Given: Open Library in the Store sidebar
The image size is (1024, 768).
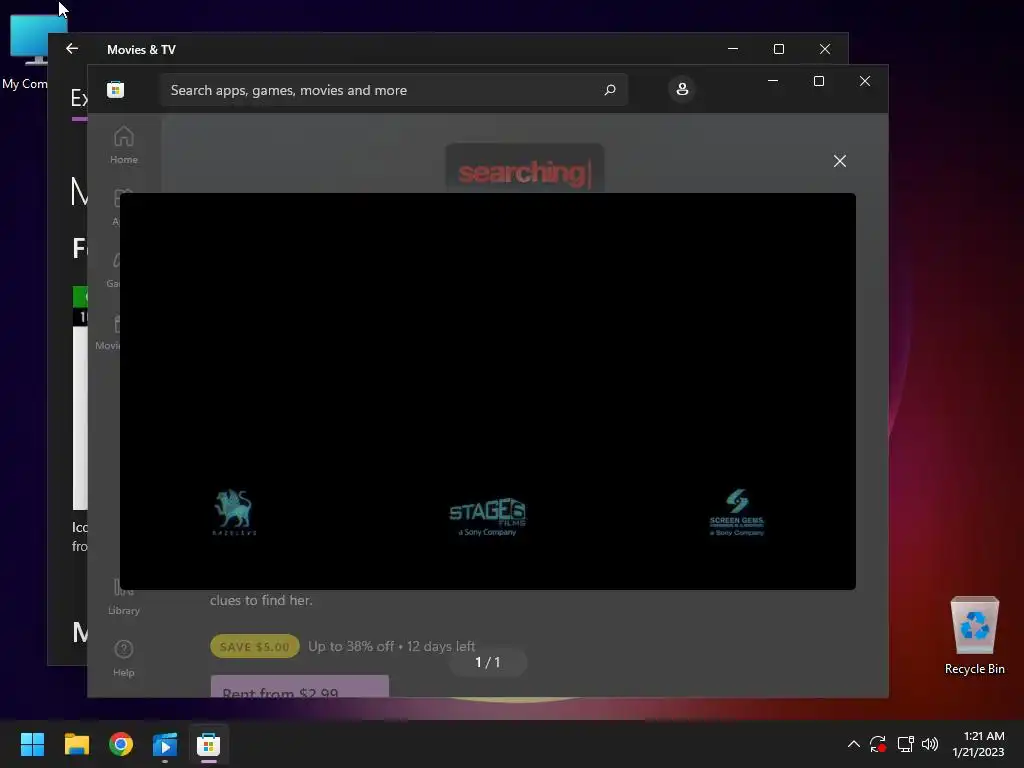Looking at the screenshot, I should [123, 596].
